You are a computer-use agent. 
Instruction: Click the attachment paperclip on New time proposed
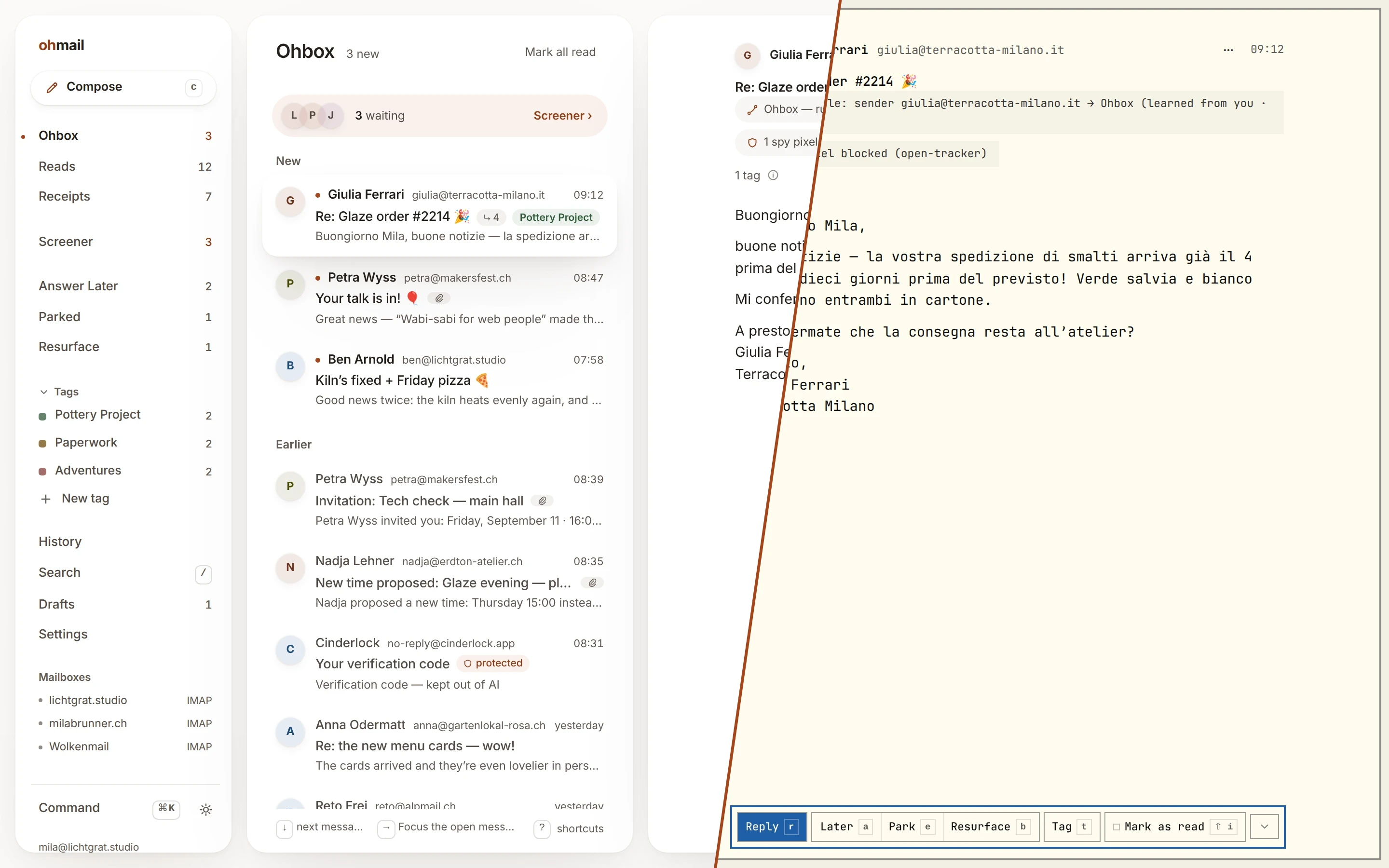(x=592, y=583)
